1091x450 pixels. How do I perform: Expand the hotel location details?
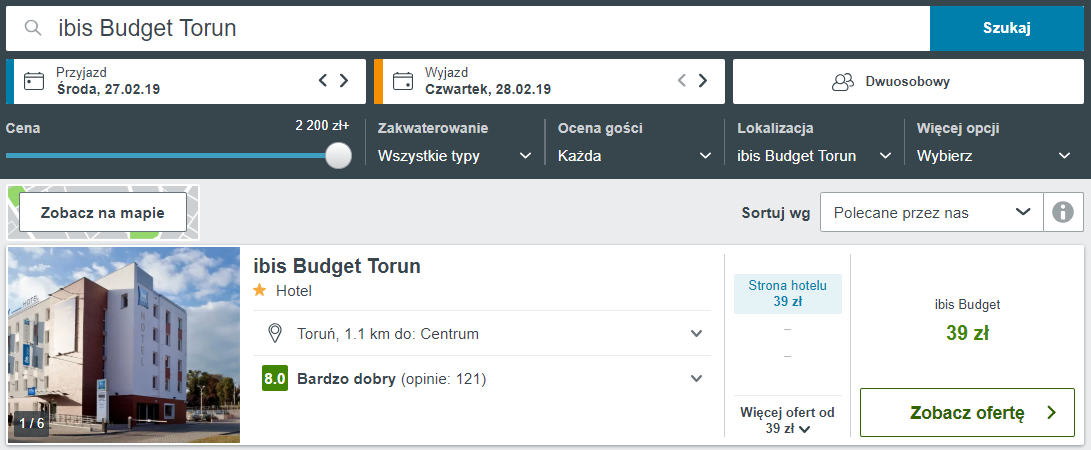pyautogui.click(x=697, y=333)
